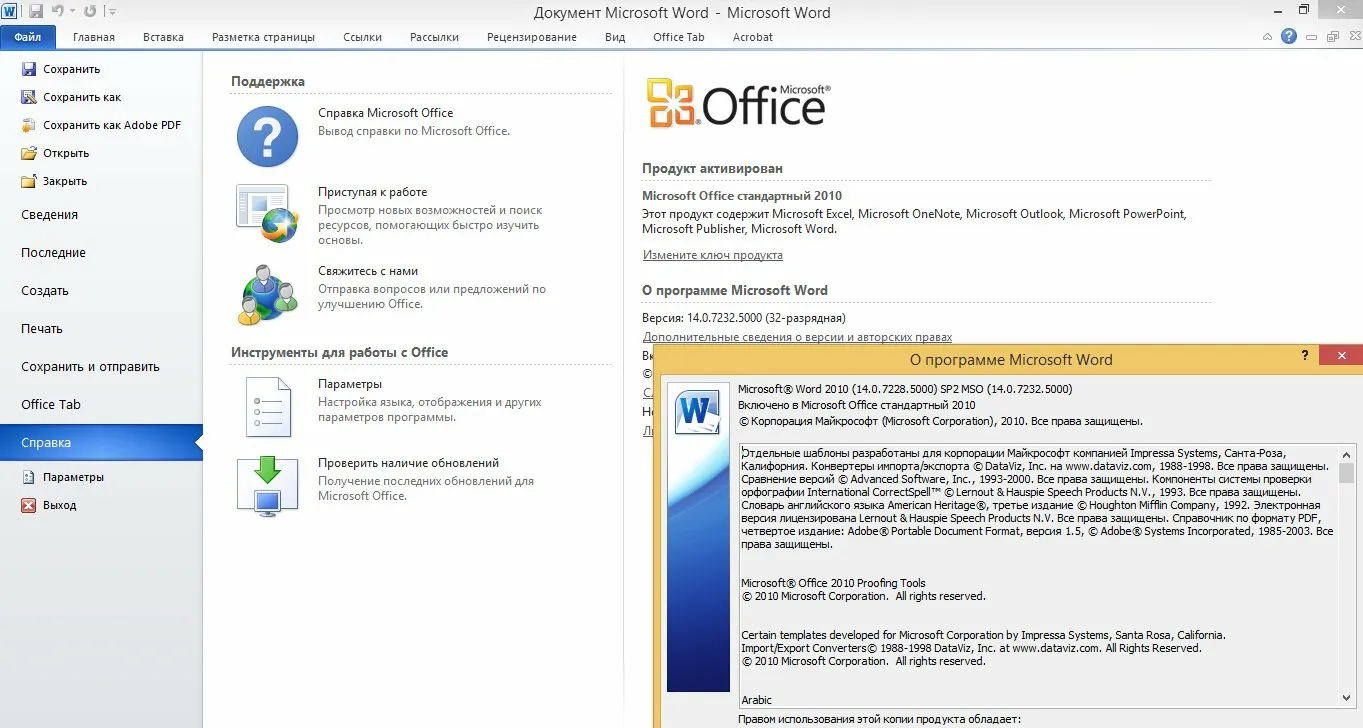Click the blue Help icon in ribbon corner
The height and width of the screenshot is (728, 1363).
click(1289, 37)
